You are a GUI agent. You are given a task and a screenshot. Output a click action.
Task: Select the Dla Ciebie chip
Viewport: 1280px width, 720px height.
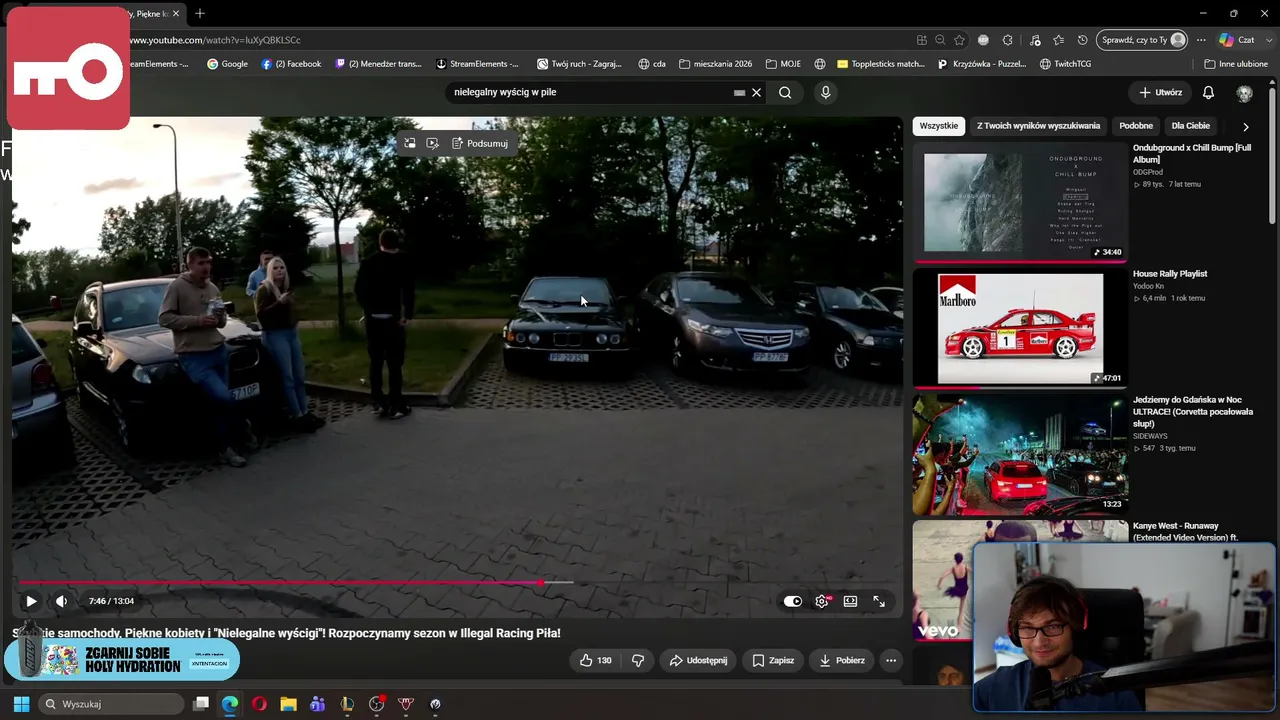point(1191,126)
